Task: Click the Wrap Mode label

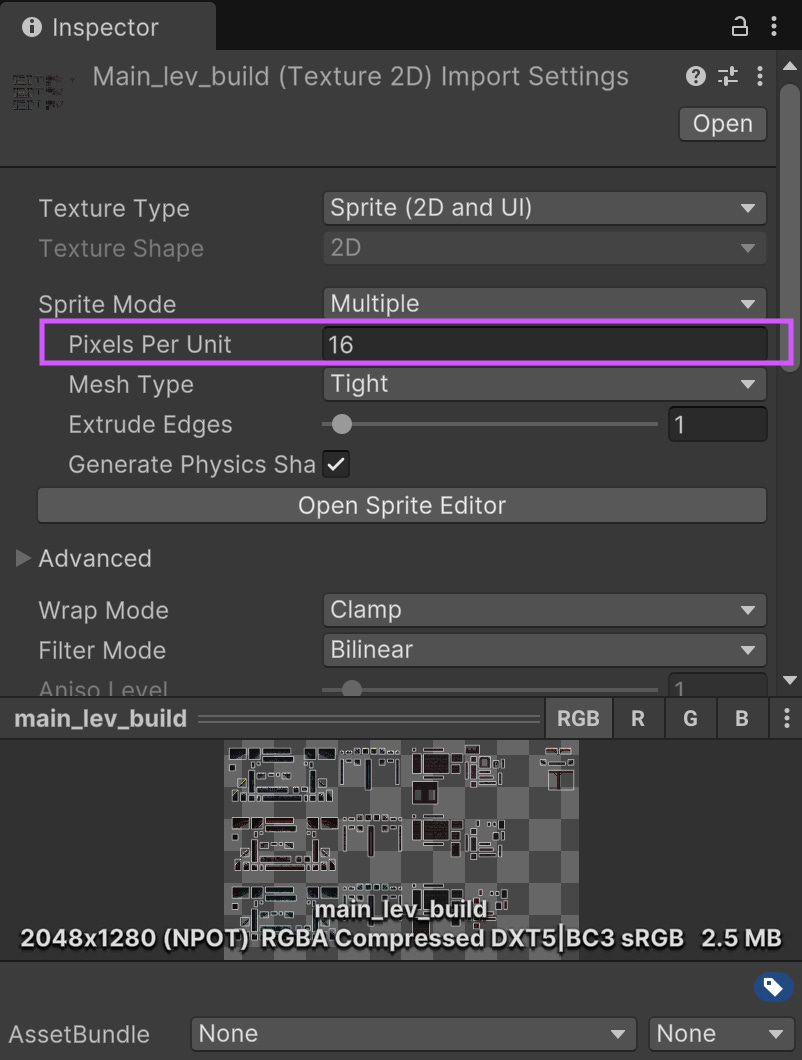Action: [x=103, y=610]
